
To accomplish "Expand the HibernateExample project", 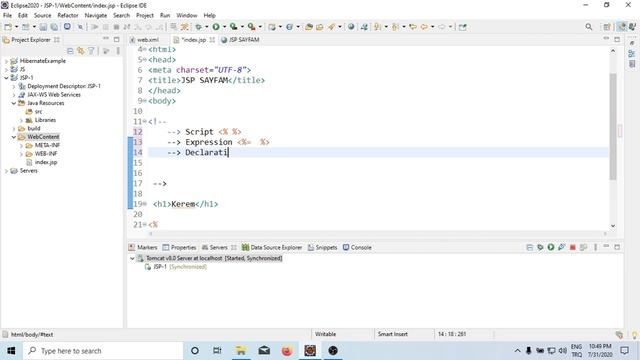I will (6, 61).
